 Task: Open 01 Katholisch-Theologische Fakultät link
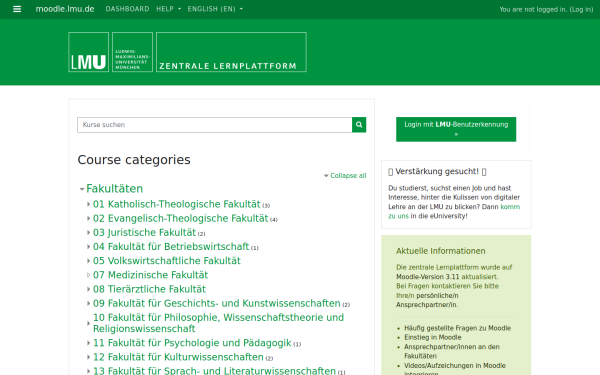coord(176,204)
